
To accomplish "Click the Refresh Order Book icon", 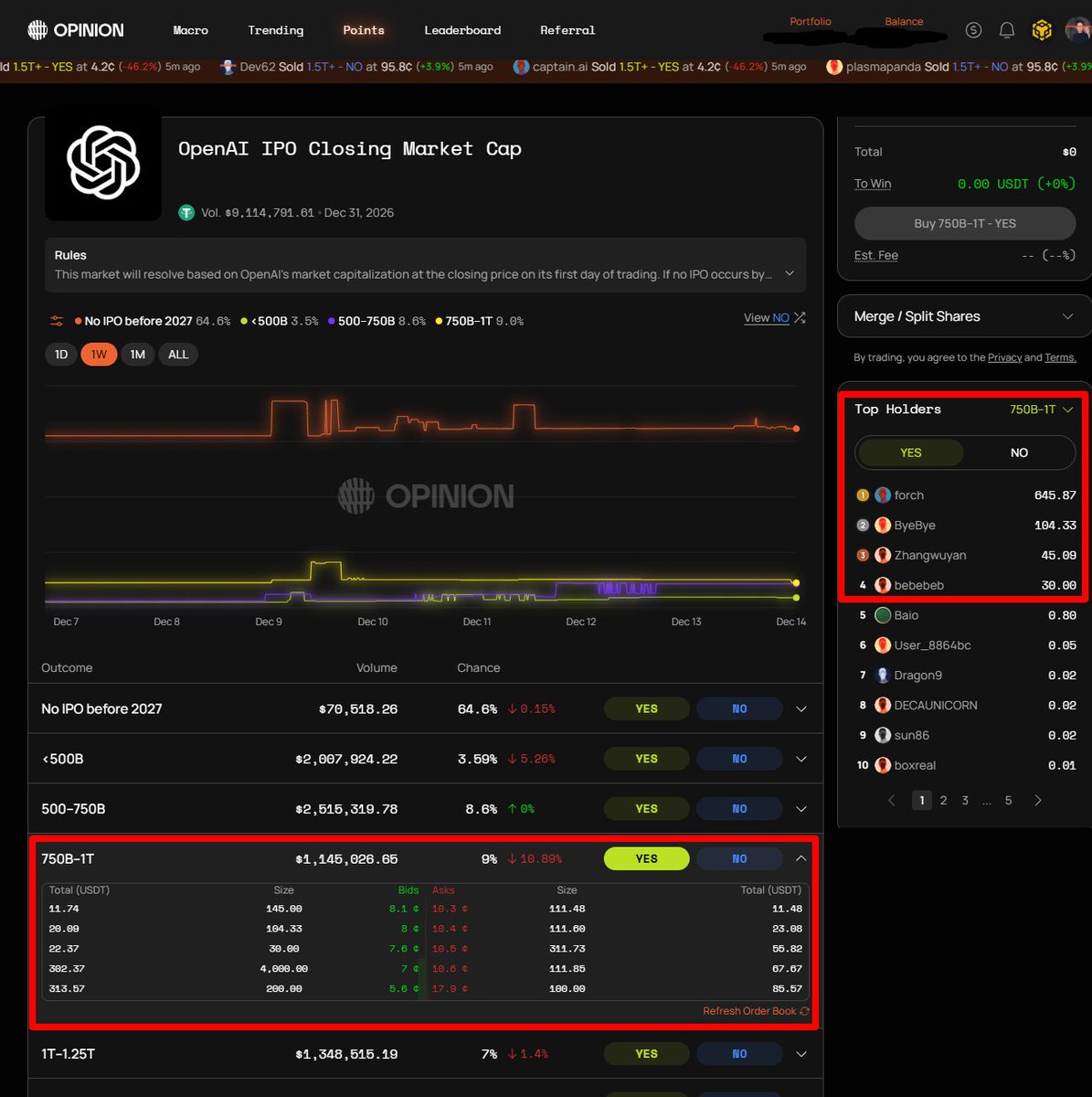I will [x=804, y=1011].
